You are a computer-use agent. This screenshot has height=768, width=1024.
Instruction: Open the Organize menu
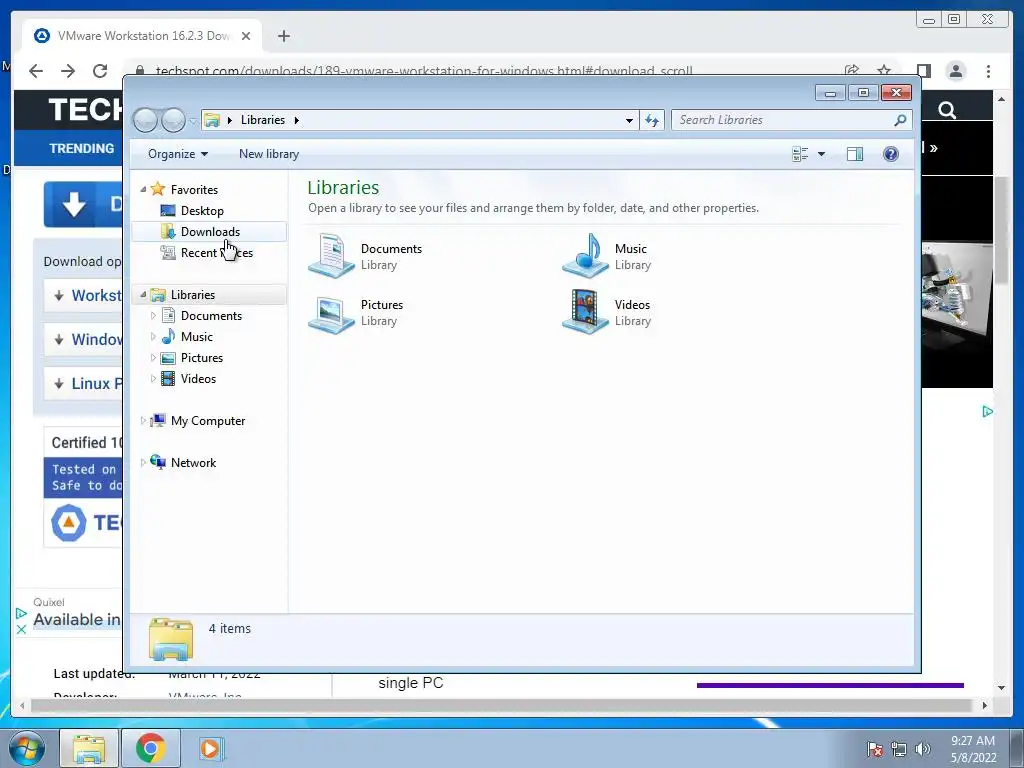[x=178, y=154]
